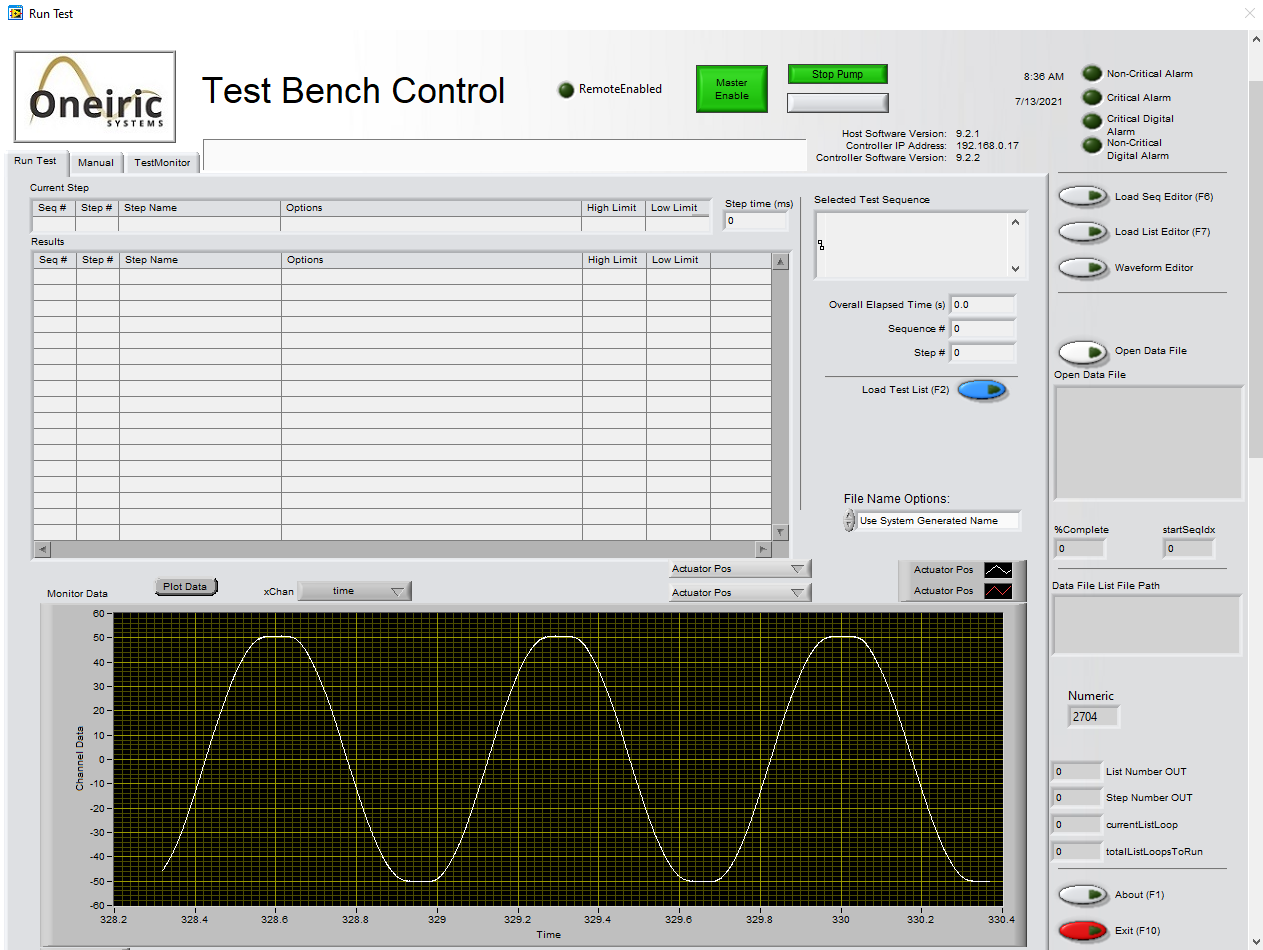Image resolution: width=1263 pixels, height=950 pixels.
Task: Switch to the Run Test tab
Action: (36, 161)
